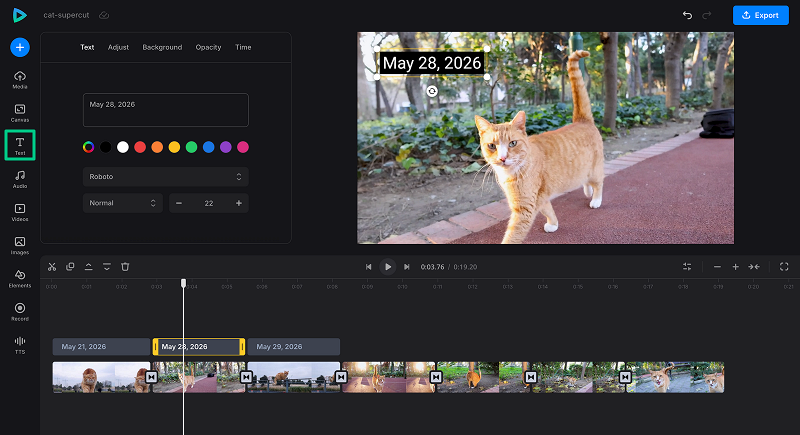The height and width of the screenshot is (435, 800).
Task: Click the May 28, 2026 text overlay in preview
Action: pos(432,63)
